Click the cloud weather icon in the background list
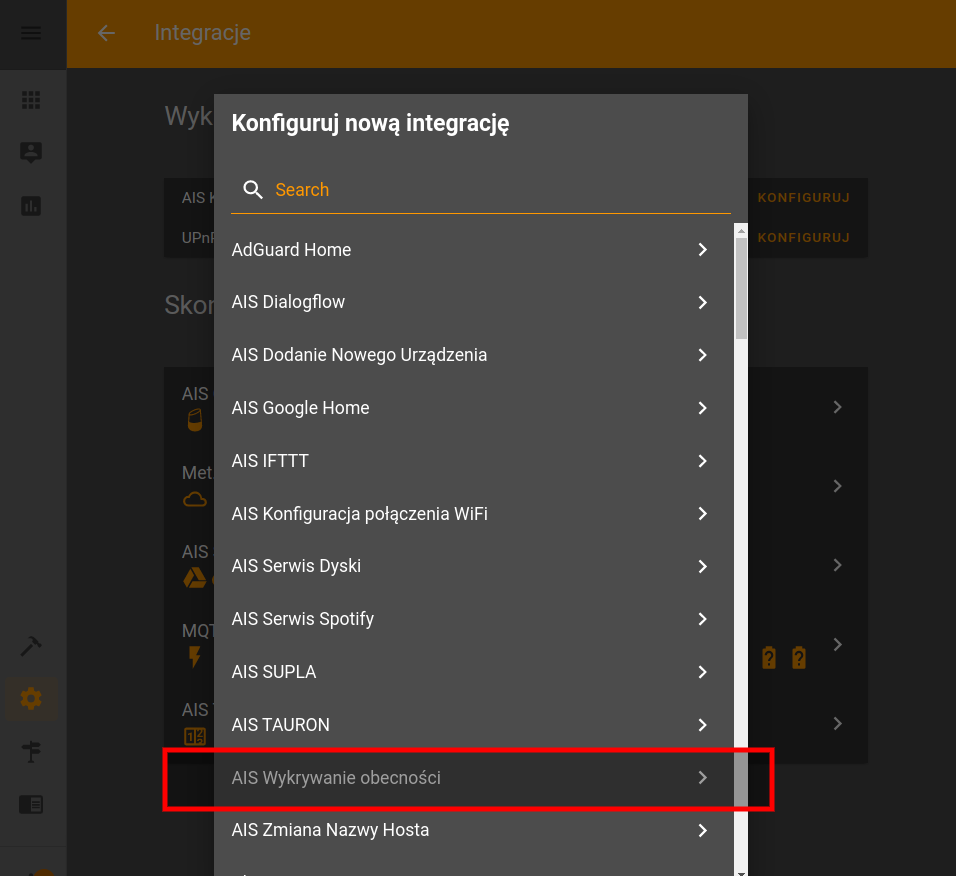Viewport: 956px width, 876px height. click(x=195, y=500)
